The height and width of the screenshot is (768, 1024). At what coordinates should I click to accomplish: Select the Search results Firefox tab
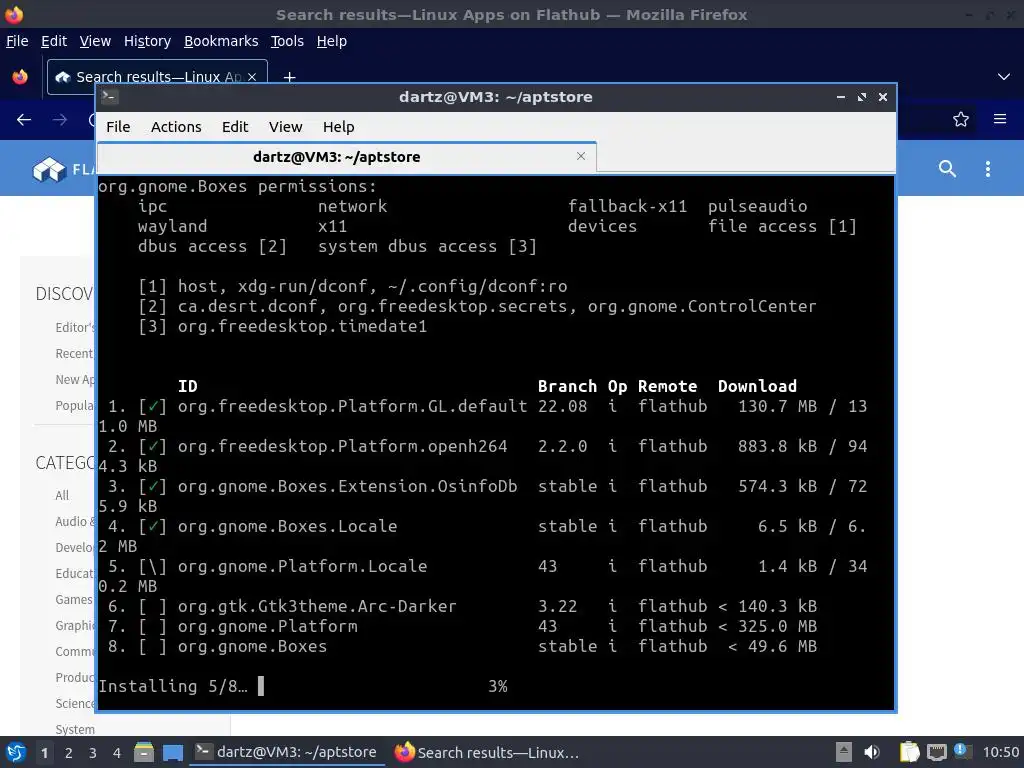[x=157, y=77]
